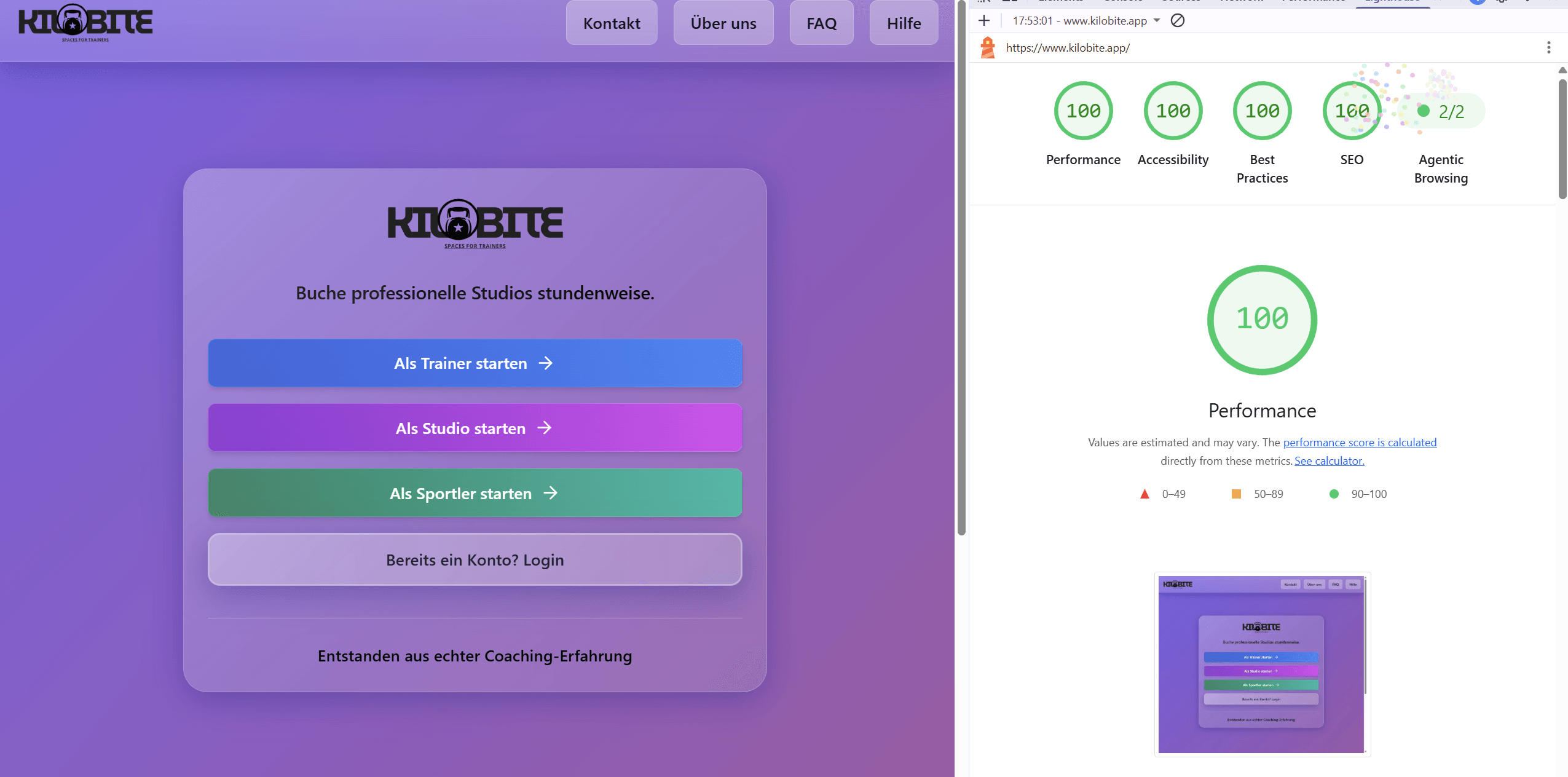Start a new Lighthouse report with the plus icon
Viewport: 1568px width, 777px height.
tap(984, 21)
